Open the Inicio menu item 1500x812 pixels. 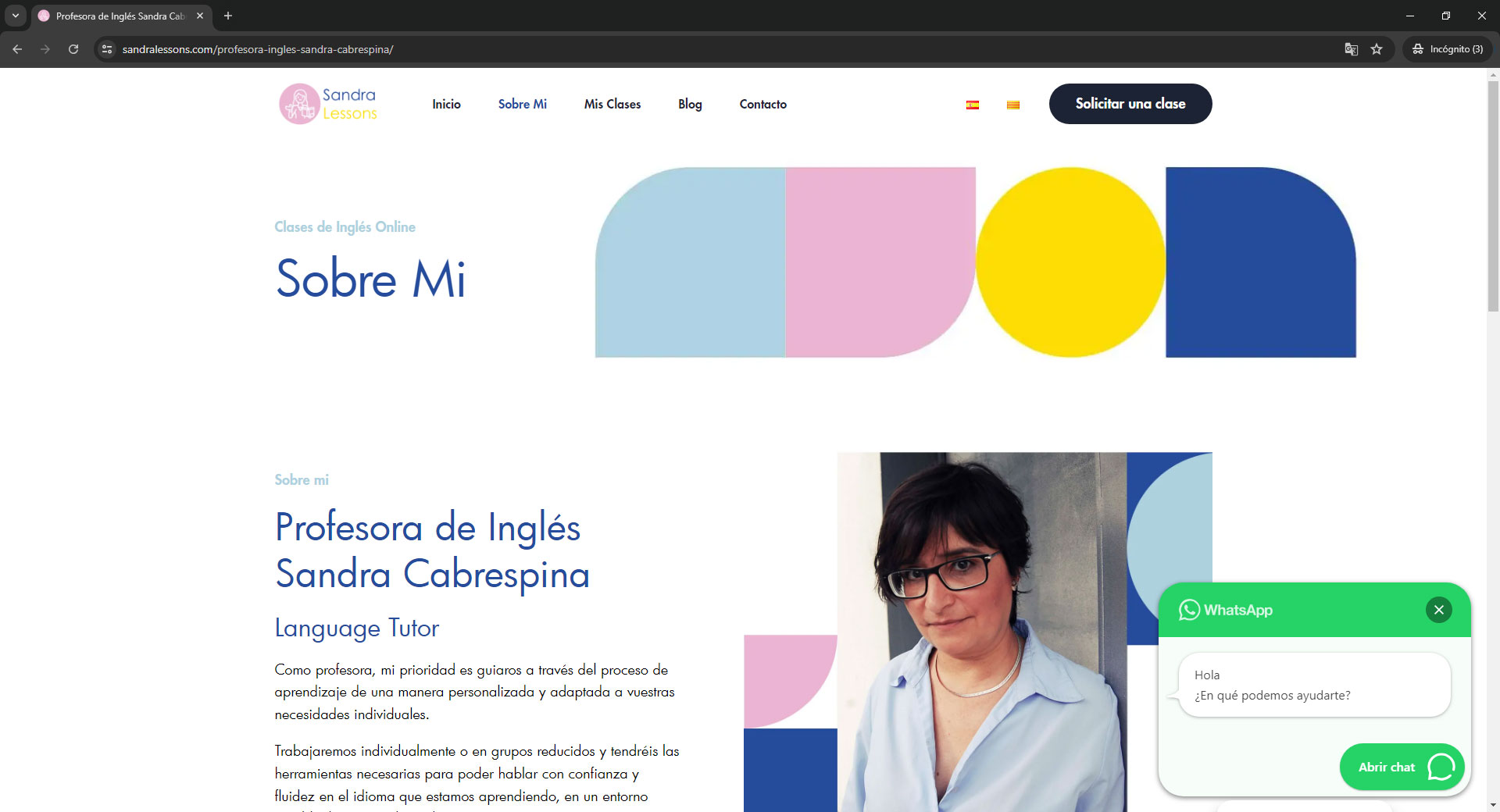pyautogui.click(x=446, y=104)
